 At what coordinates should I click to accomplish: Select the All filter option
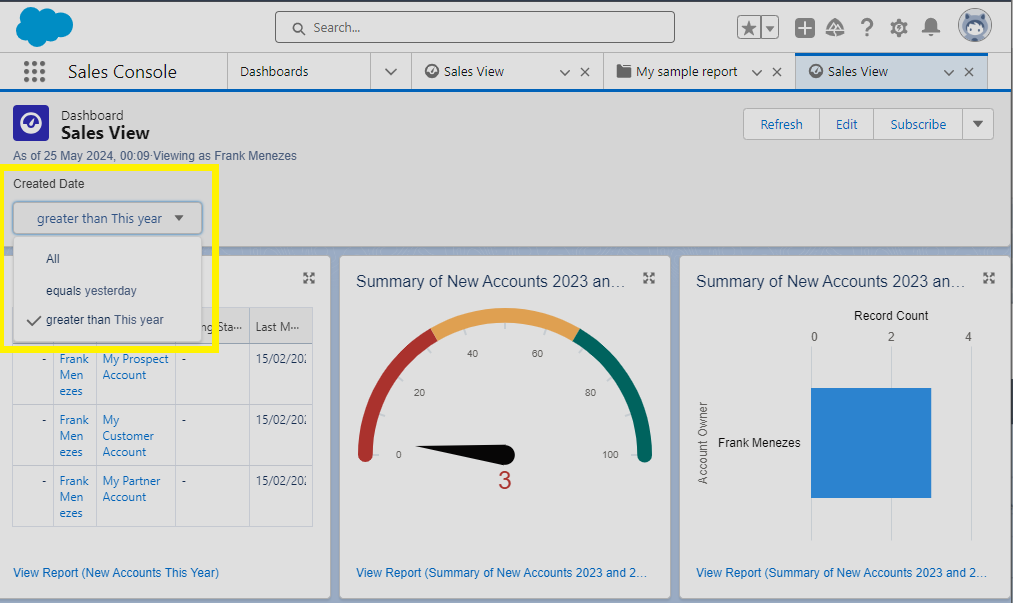pos(107,259)
